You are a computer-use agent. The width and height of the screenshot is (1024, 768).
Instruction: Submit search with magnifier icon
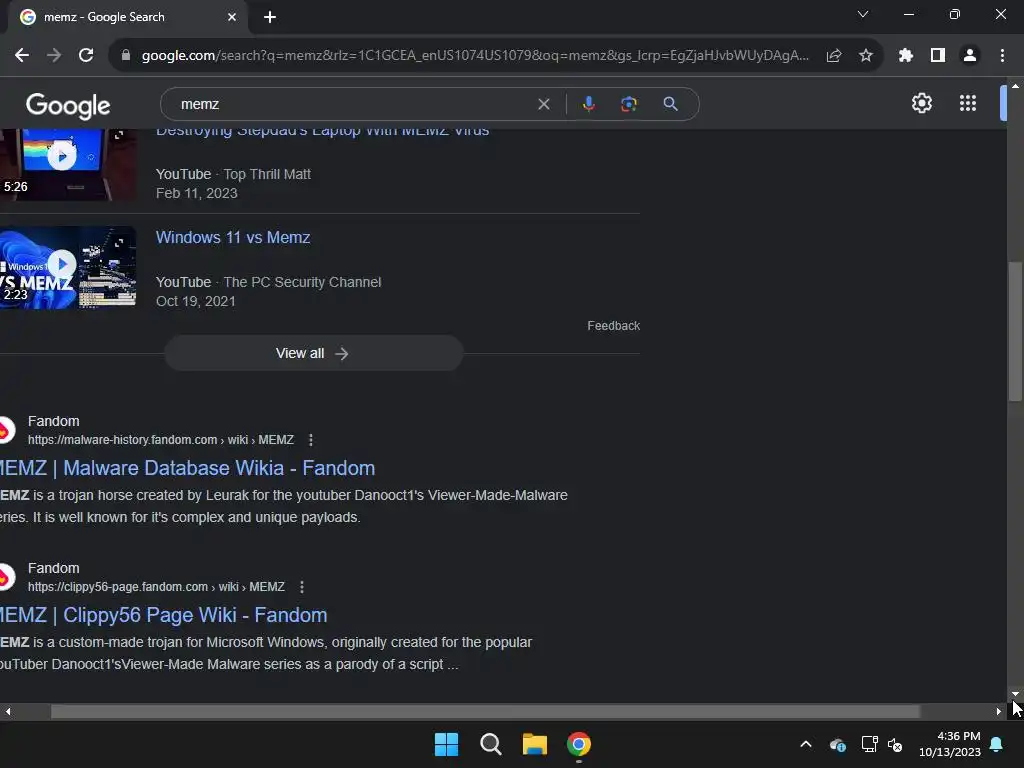[670, 104]
